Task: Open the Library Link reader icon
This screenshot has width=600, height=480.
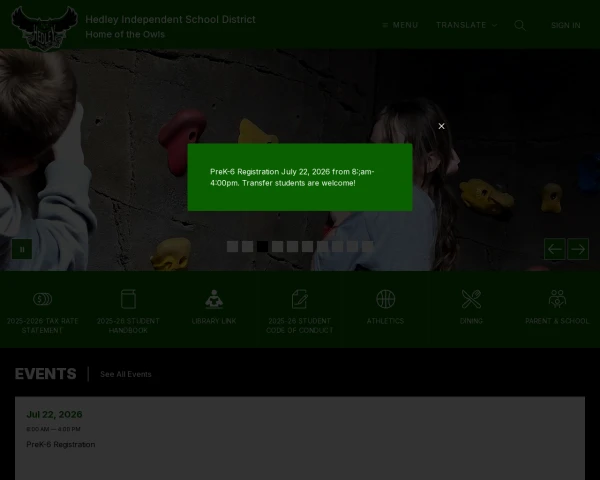Action: point(214,299)
